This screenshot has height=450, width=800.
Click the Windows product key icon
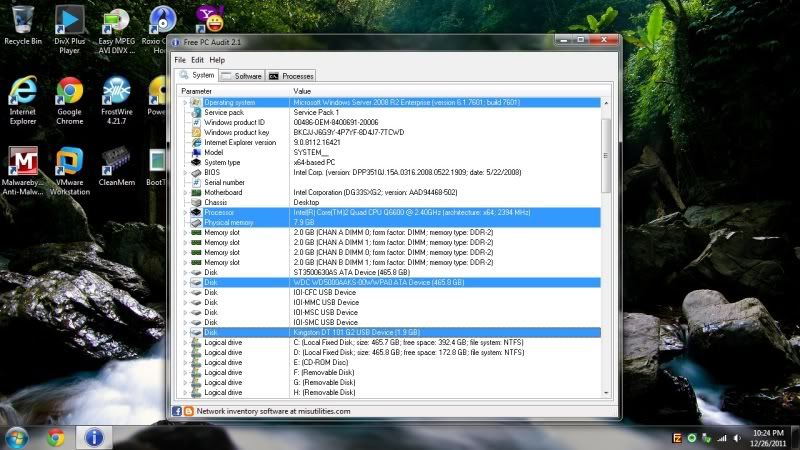[196, 133]
